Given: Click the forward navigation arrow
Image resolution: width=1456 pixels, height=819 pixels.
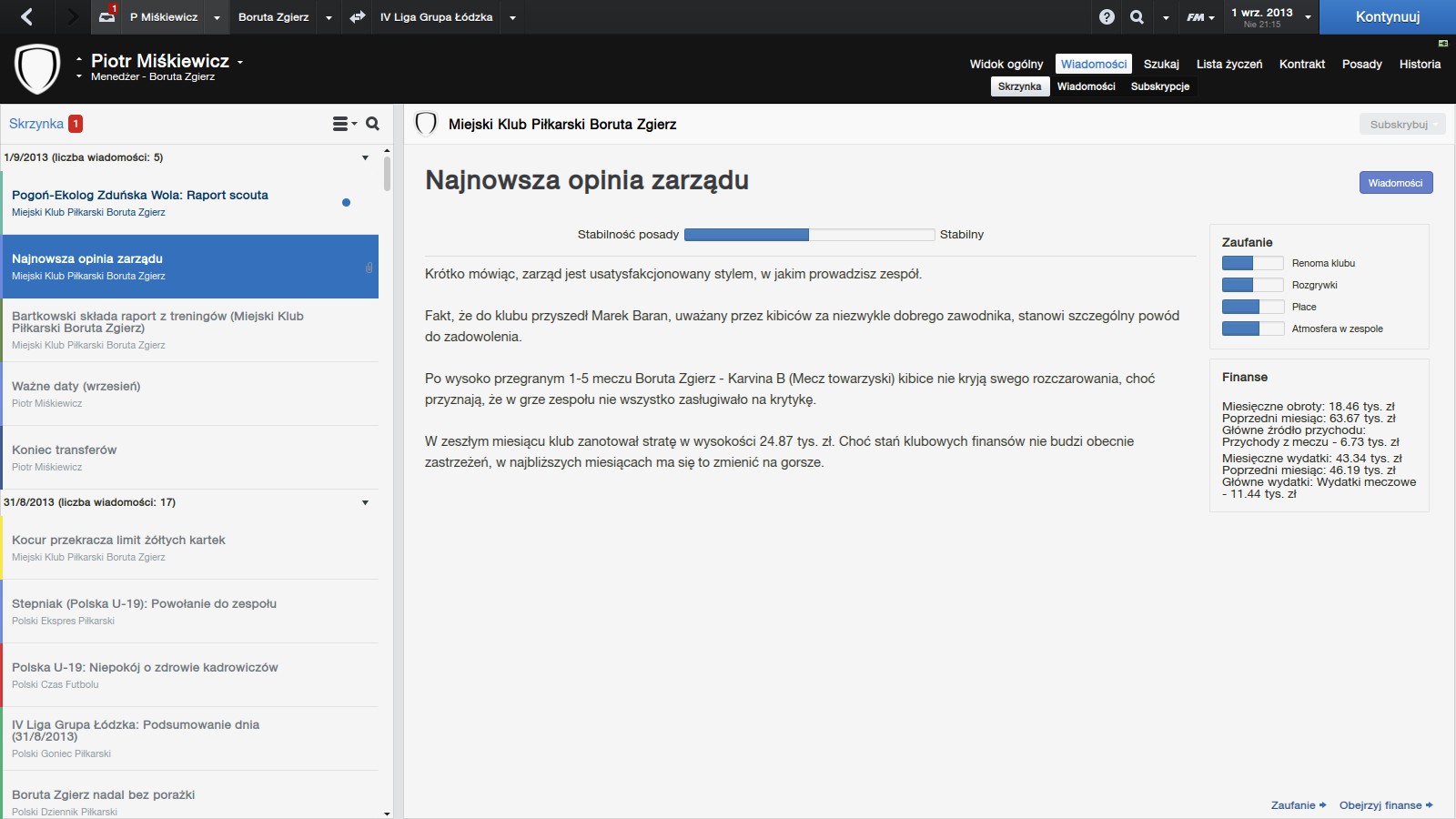Looking at the screenshot, I should point(72,16).
